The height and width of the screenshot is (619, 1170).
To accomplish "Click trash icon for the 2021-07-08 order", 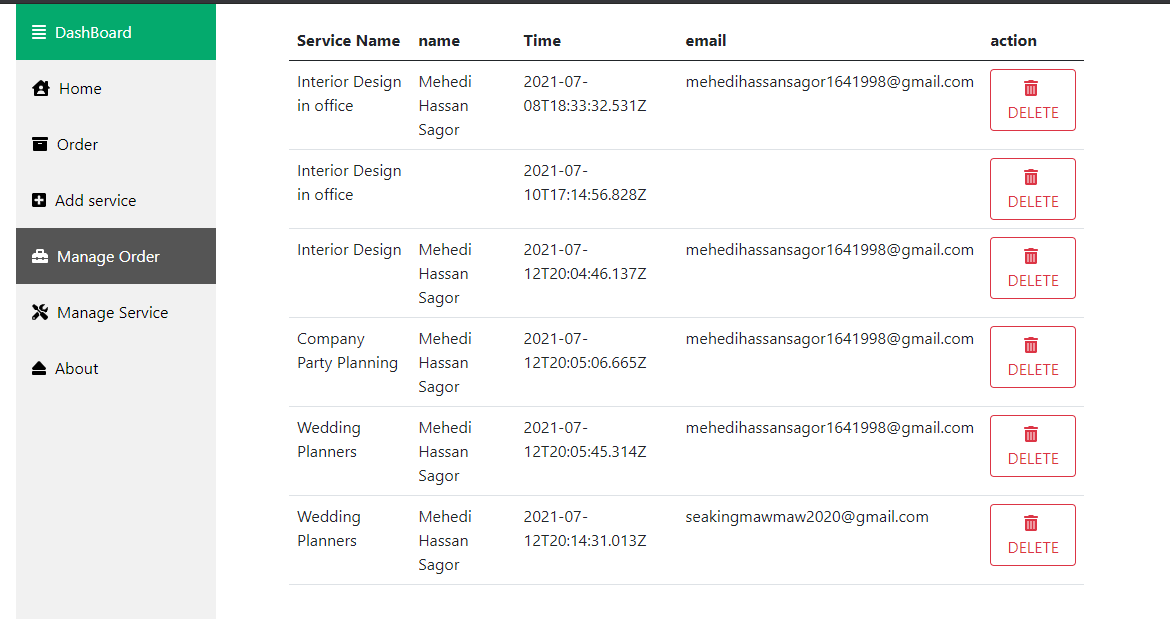I will point(1030,88).
